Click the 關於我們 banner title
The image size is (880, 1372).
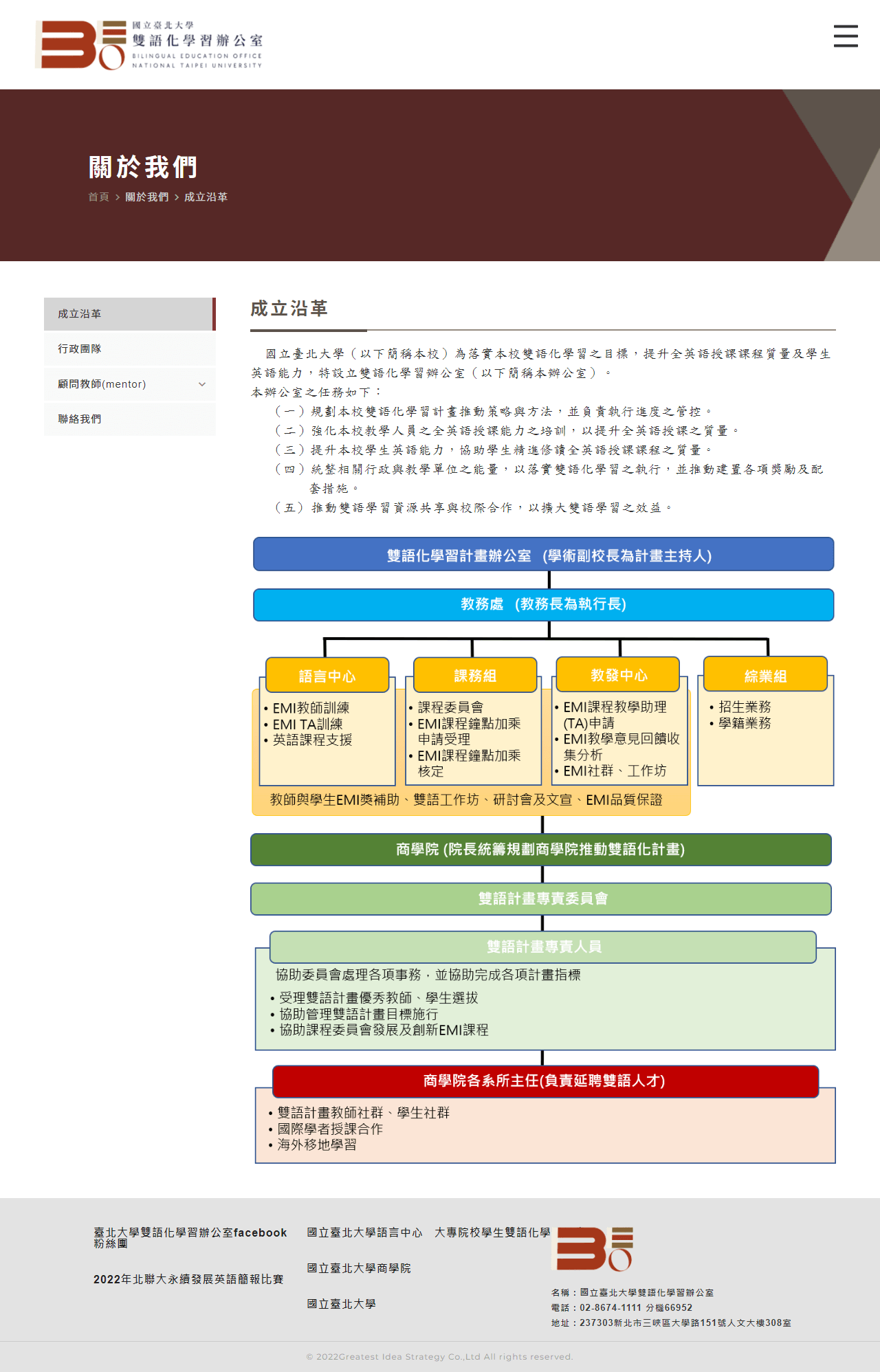[143, 167]
